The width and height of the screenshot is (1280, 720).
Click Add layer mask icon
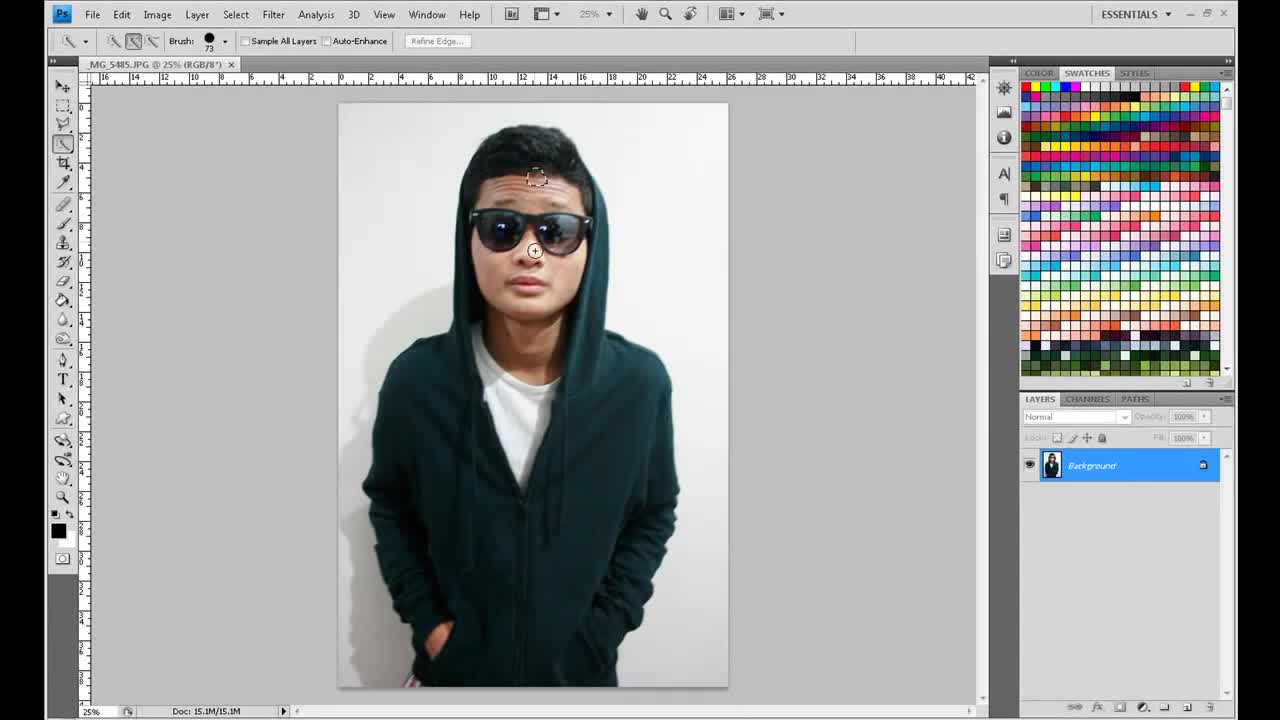(x=1120, y=707)
